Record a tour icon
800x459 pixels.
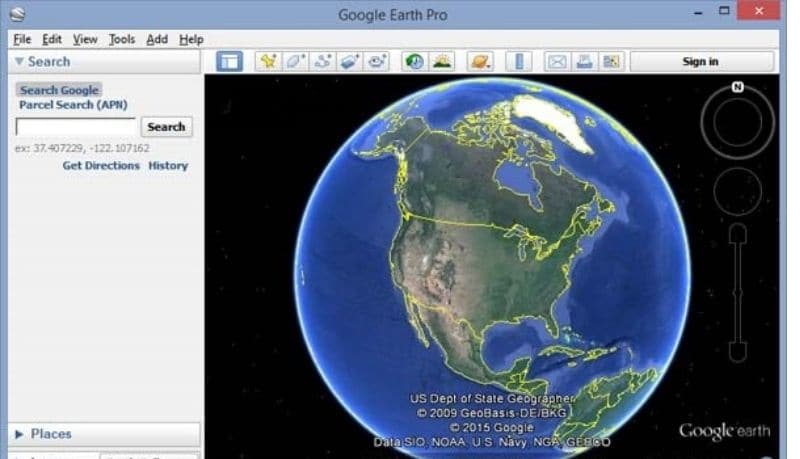tap(377, 62)
